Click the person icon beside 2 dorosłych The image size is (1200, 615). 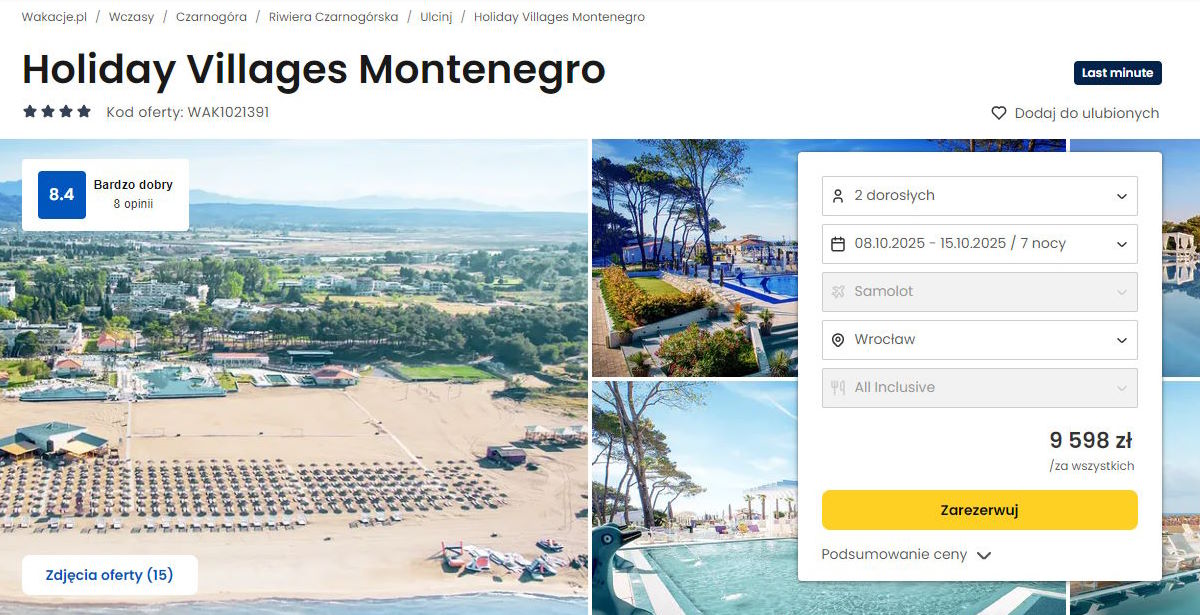pyautogui.click(x=838, y=196)
